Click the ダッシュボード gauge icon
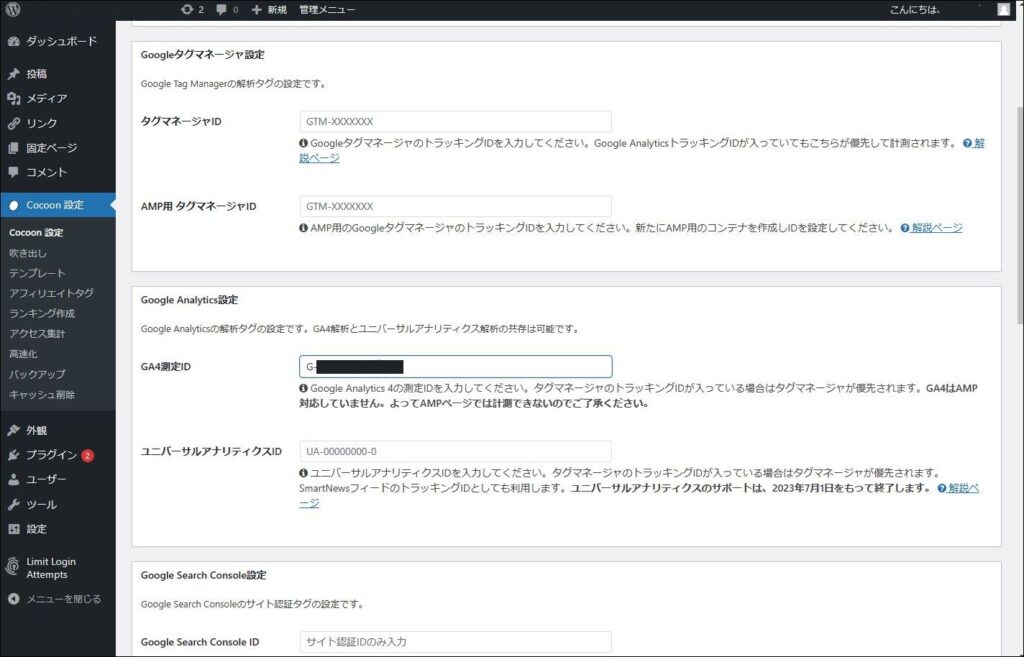1024x657 pixels. click(x=14, y=41)
